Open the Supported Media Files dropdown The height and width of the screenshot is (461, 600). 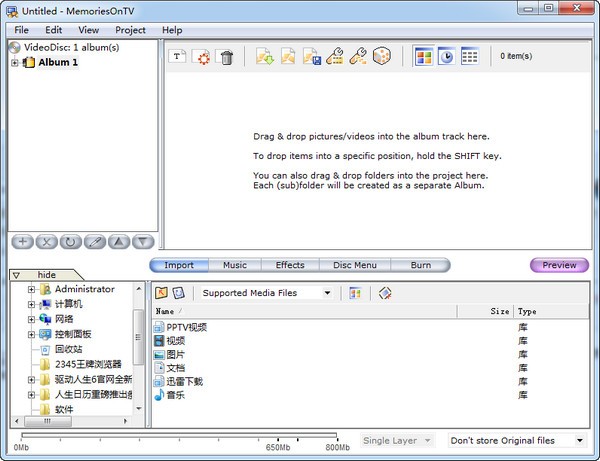(x=266, y=293)
